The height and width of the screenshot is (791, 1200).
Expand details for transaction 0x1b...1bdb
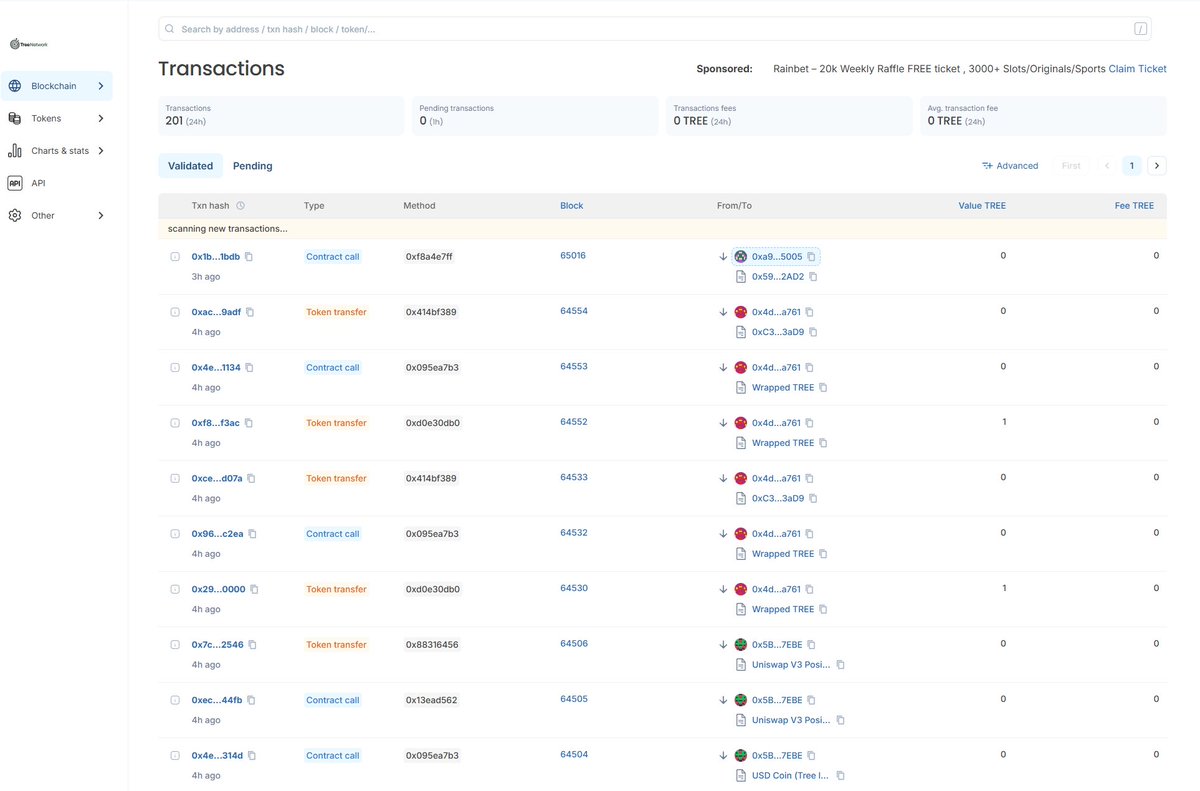[175, 257]
